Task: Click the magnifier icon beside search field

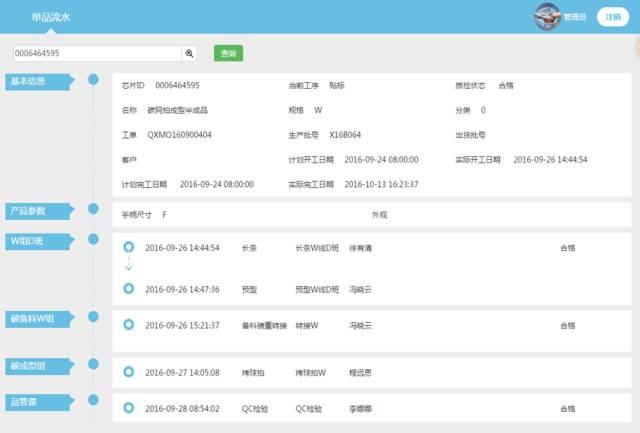Action: 189,53
